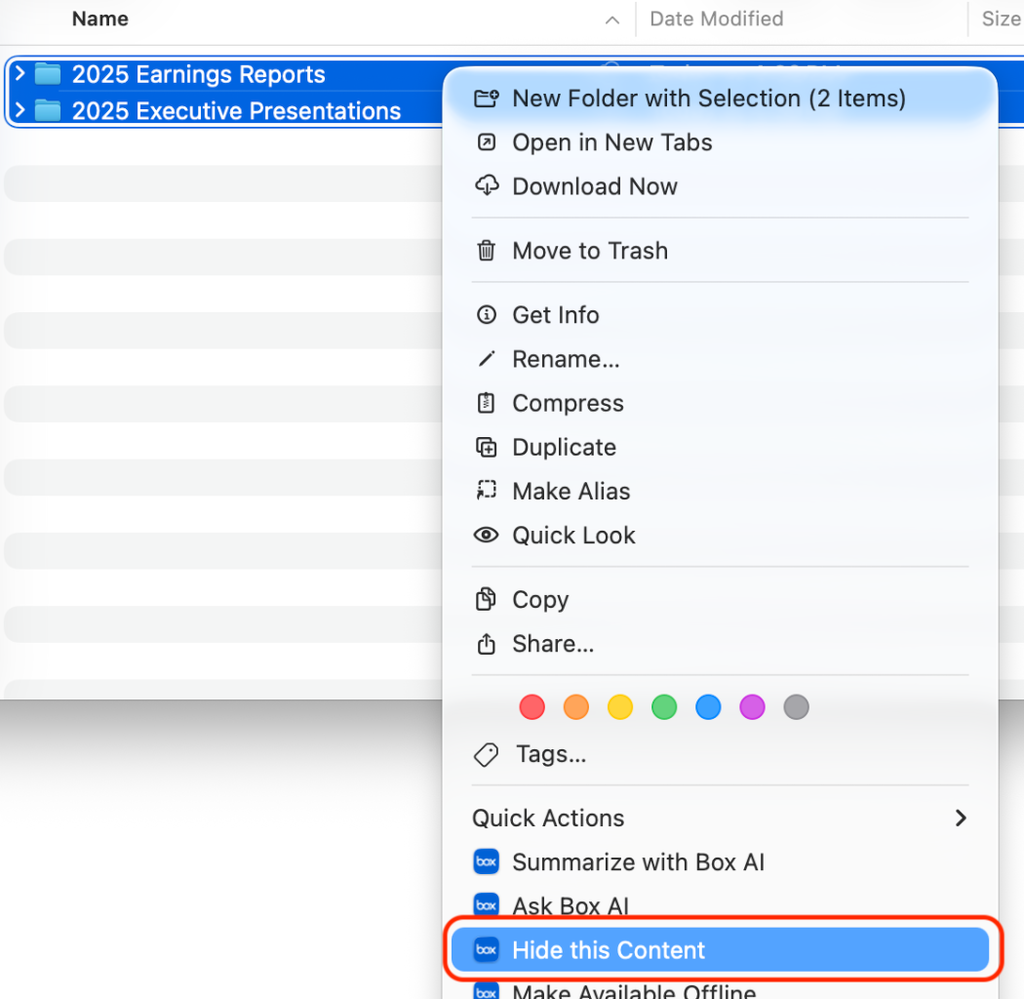1024x999 pixels.
Task: Click the Box icon beside Summarize with Box AI
Action: 486,862
